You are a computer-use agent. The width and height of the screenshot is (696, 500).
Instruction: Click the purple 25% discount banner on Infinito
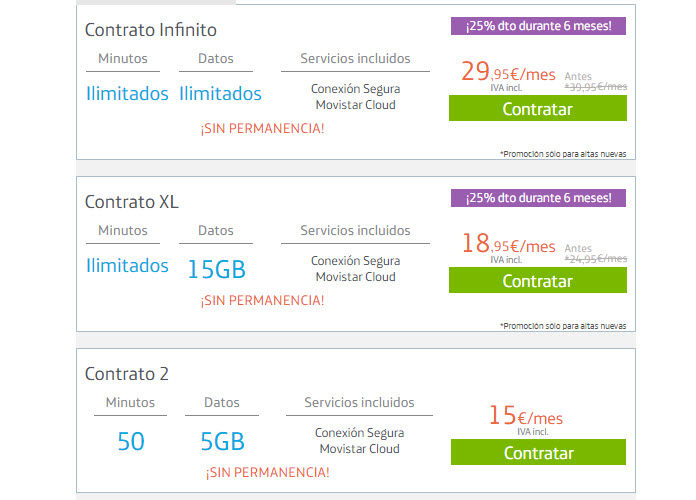click(x=538, y=26)
